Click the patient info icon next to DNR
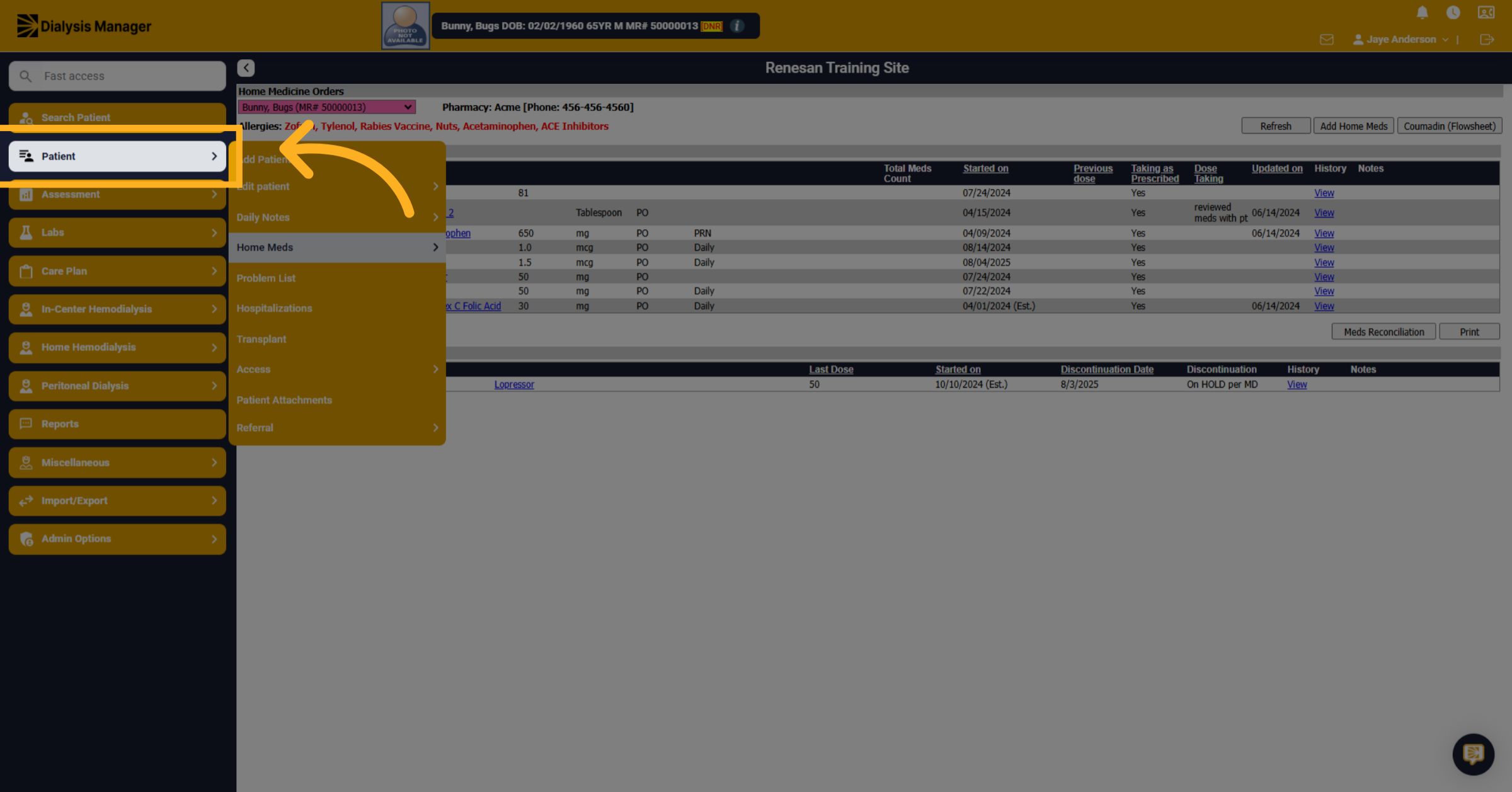This screenshot has height=792, width=1512. pyautogui.click(x=737, y=26)
